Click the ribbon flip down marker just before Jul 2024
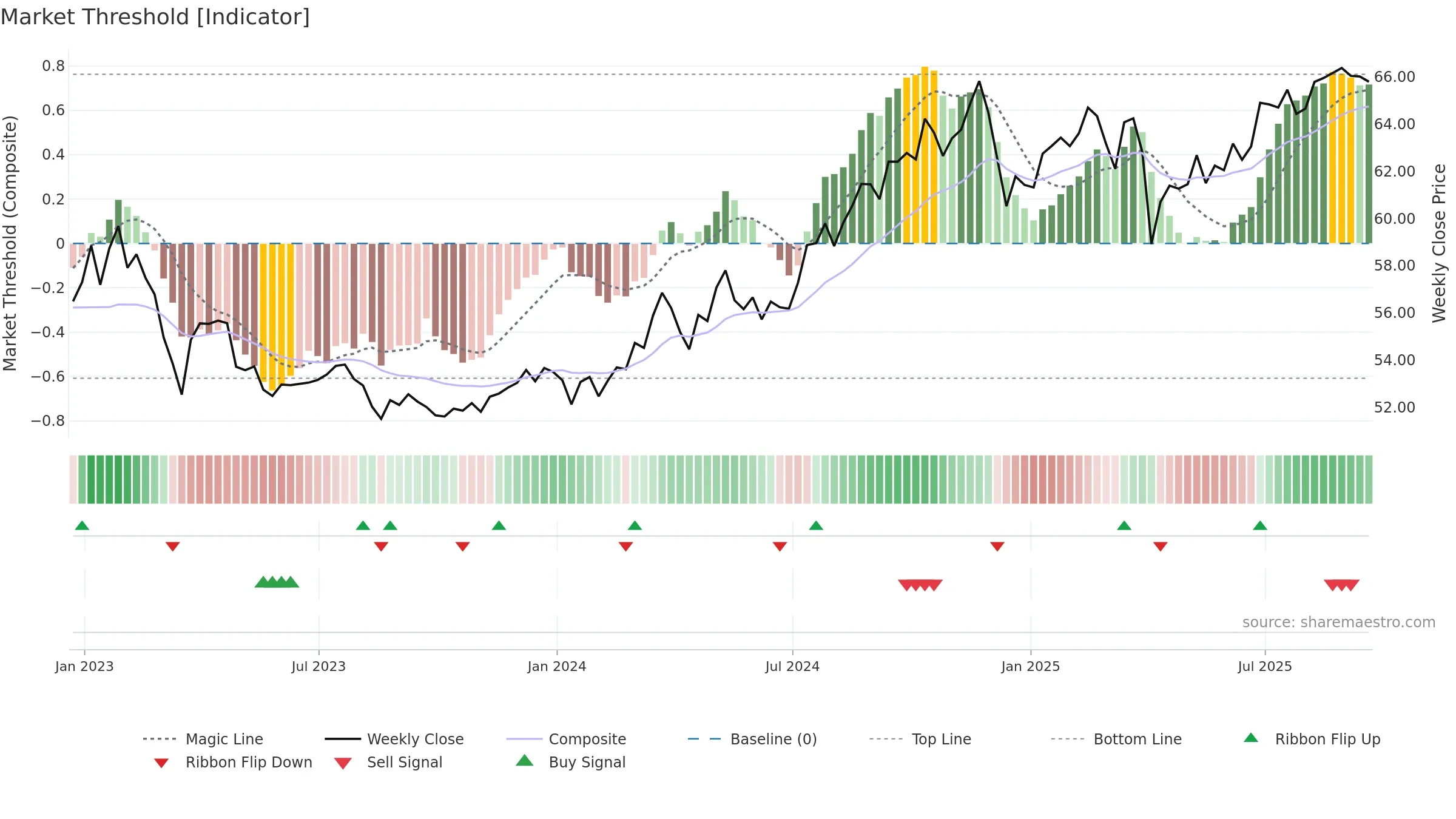 [780, 547]
